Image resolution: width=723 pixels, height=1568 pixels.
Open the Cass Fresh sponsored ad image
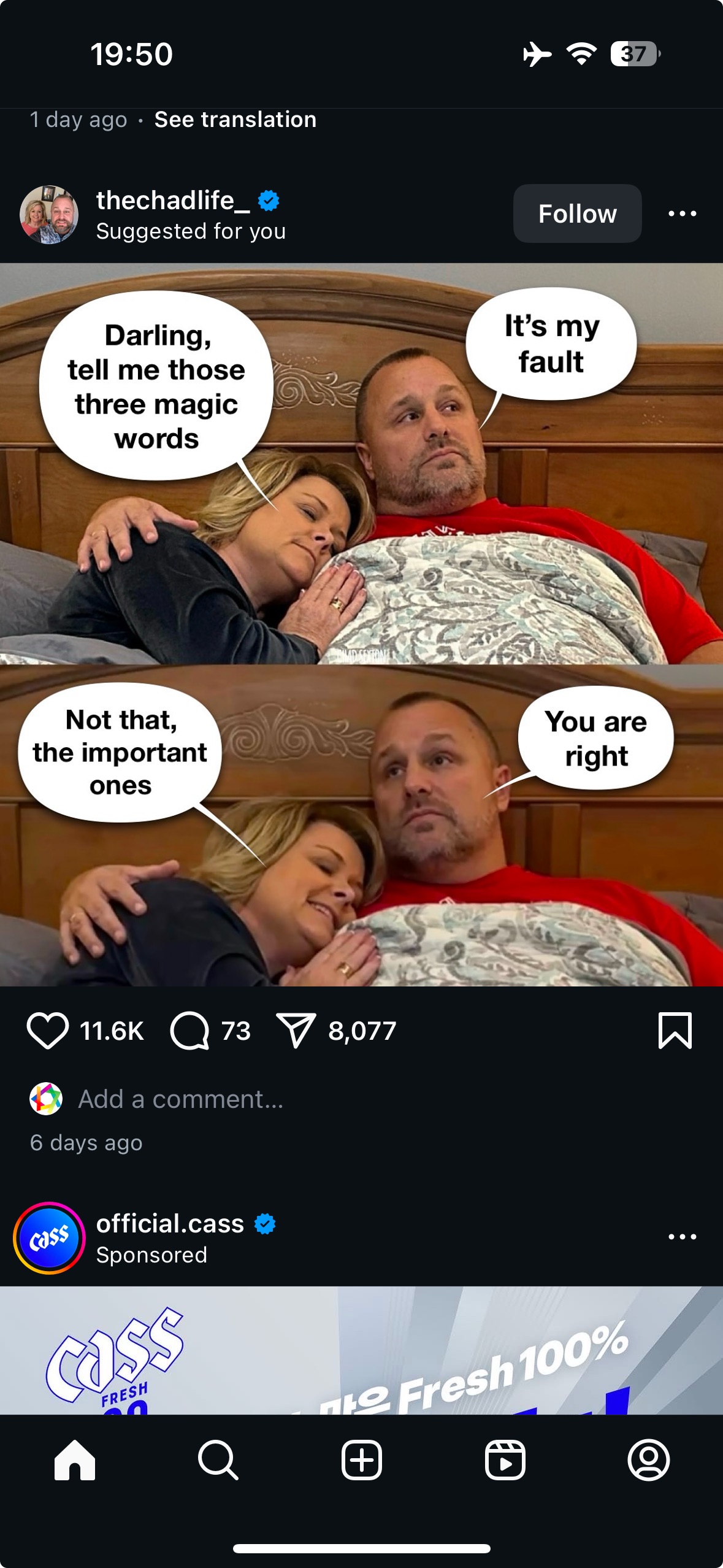pyautogui.click(x=362, y=1350)
